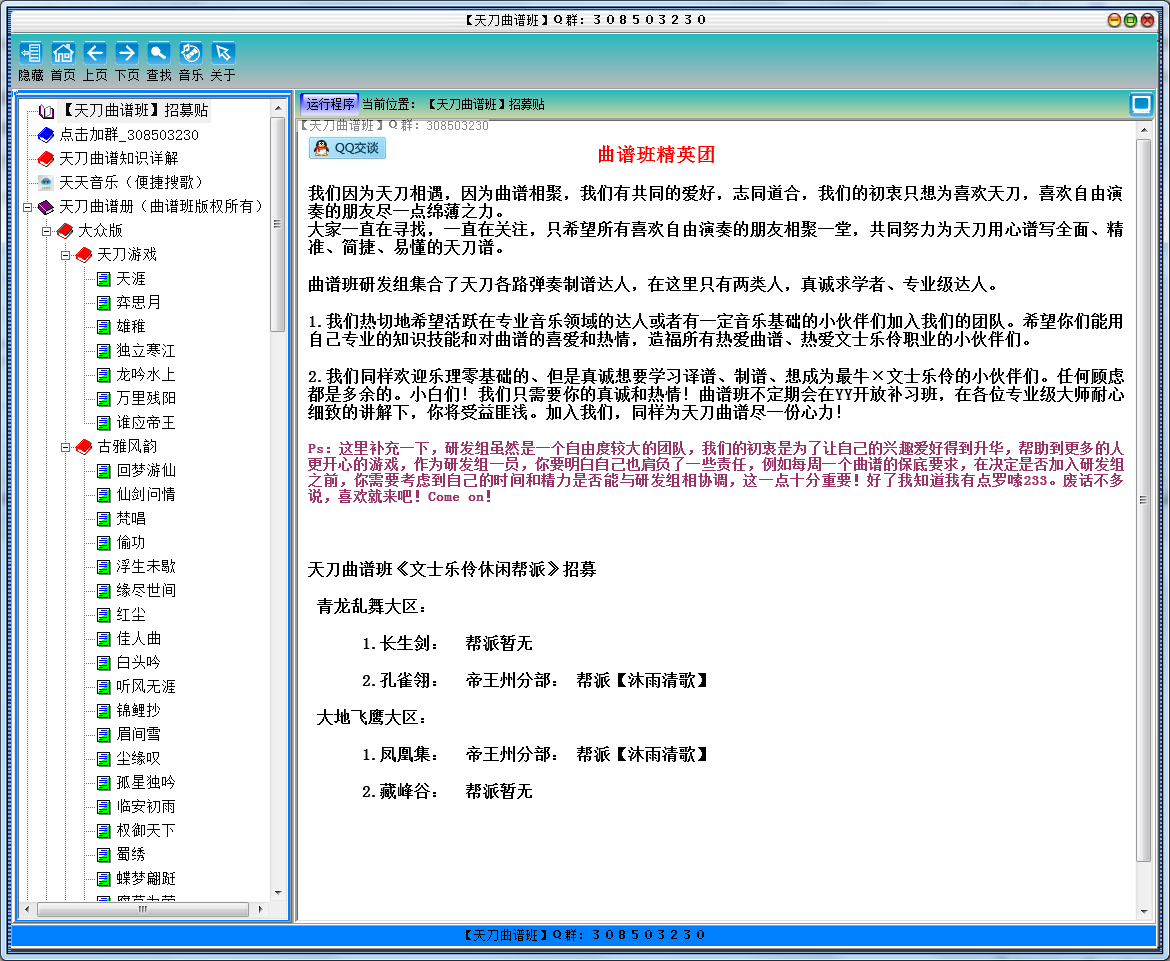The width and height of the screenshot is (1170, 961).
Task: Open 点击加群_308503230 tree item
Action: (128, 134)
